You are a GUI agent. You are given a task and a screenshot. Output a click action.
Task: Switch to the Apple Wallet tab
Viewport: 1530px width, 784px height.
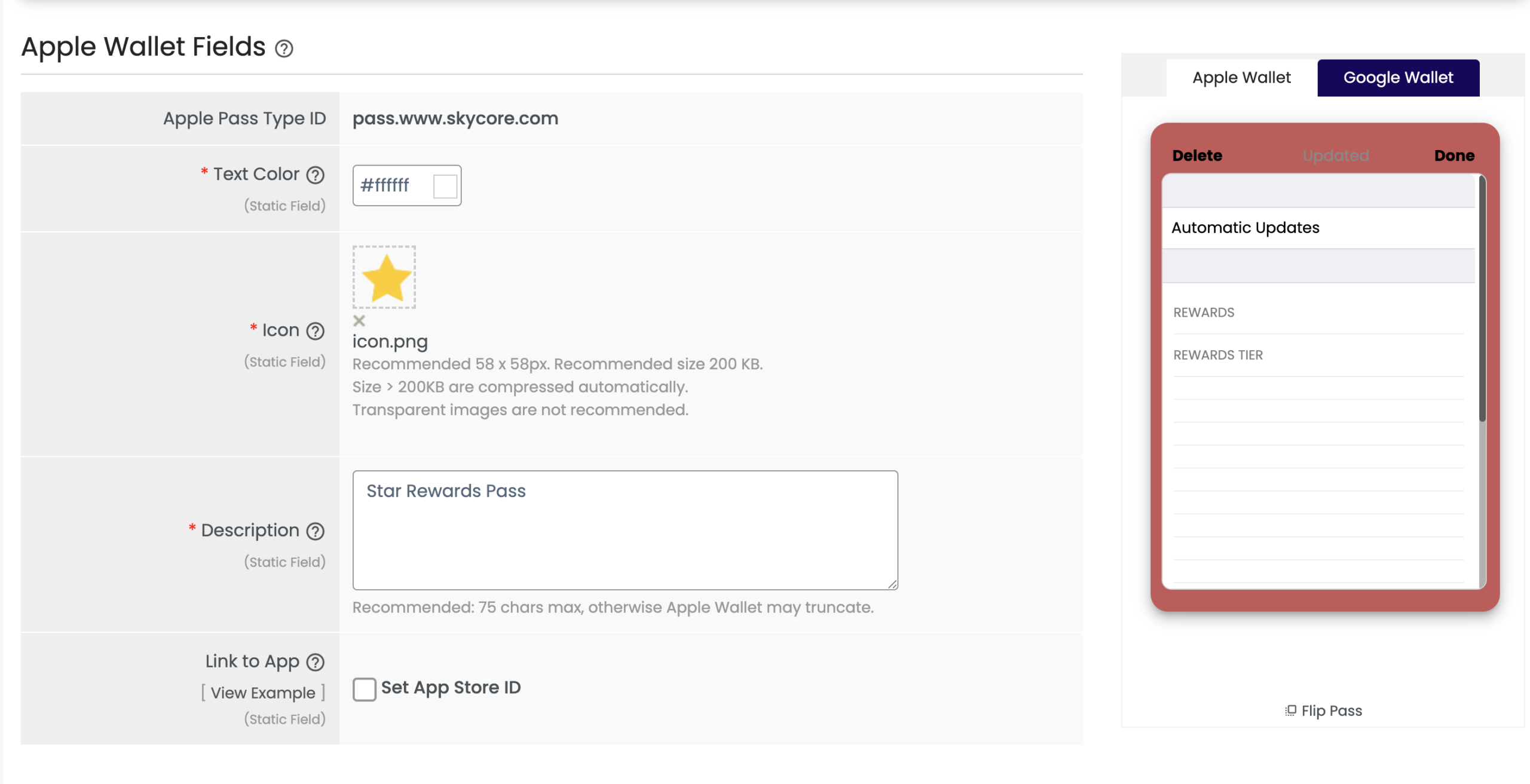click(1241, 78)
